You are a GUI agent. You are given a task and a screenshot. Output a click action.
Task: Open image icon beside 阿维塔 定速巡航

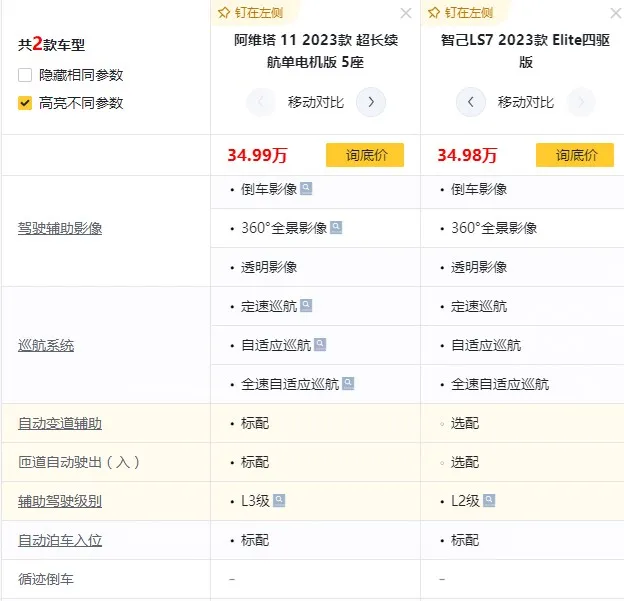(306, 305)
